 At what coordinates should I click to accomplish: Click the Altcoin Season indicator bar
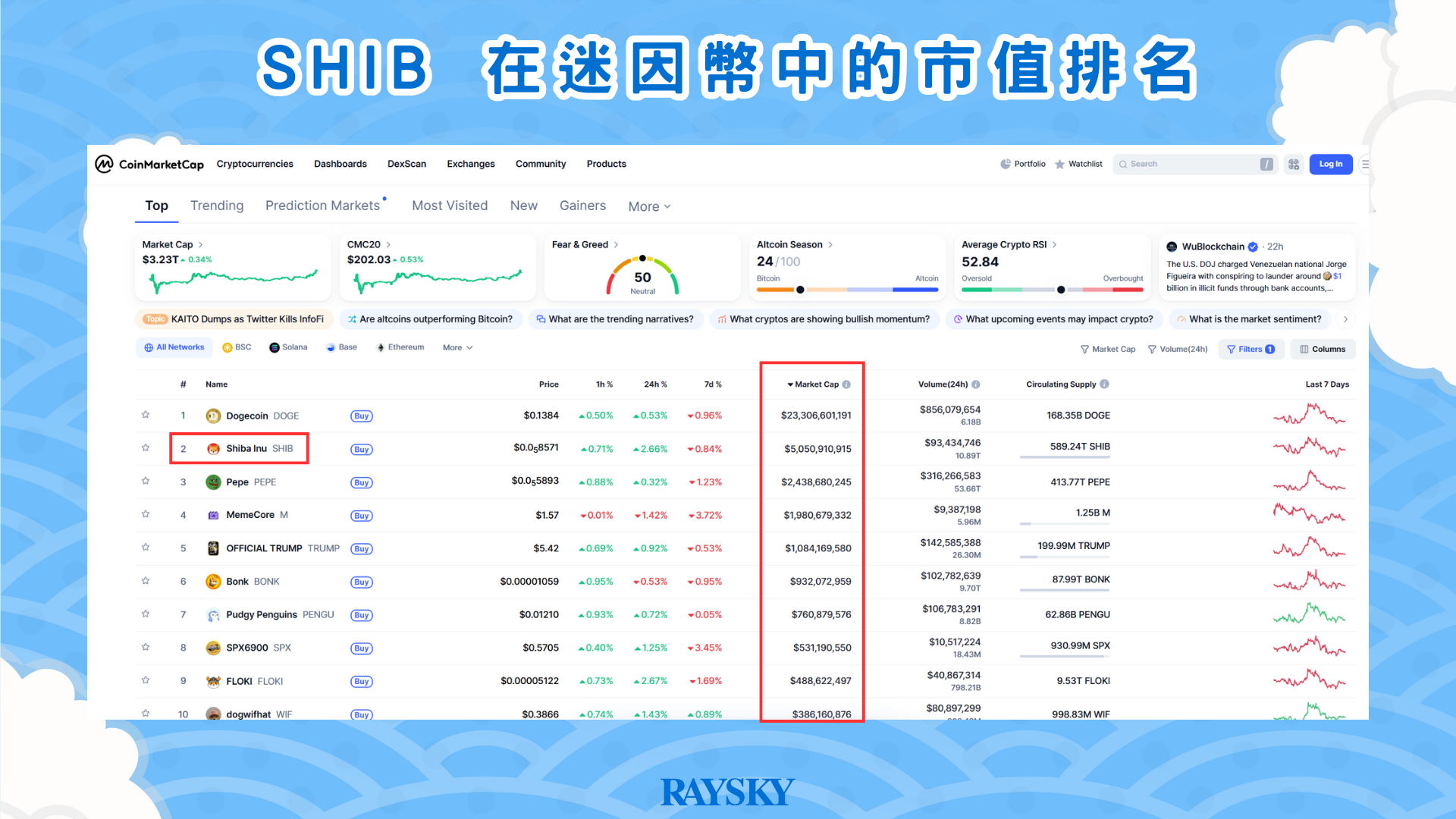847,289
